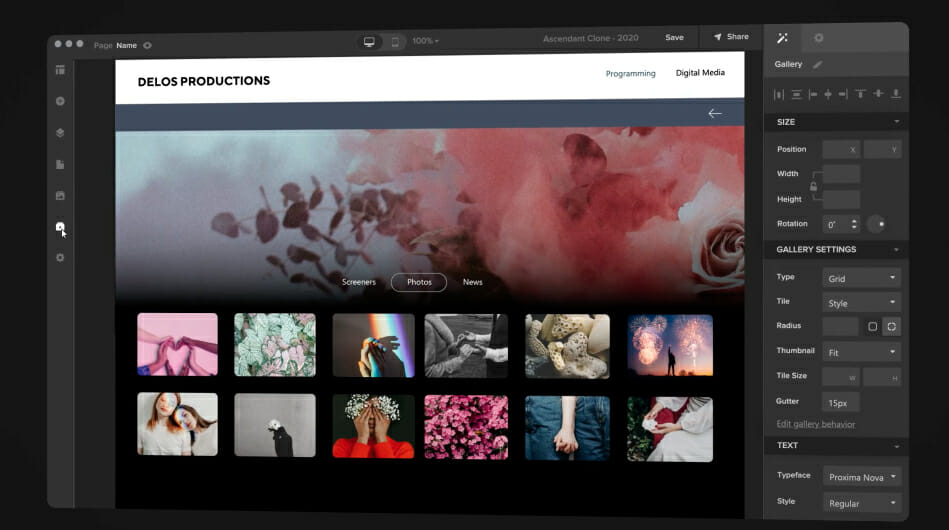The height and width of the screenshot is (530, 949).
Task: Click the layout sections icon atop left sidebar
Action: point(60,70)
